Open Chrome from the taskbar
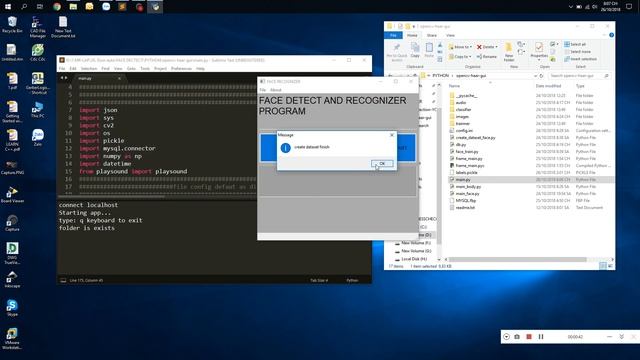The width and height of the screenshot is (640, 360). [x=57, y=7]
